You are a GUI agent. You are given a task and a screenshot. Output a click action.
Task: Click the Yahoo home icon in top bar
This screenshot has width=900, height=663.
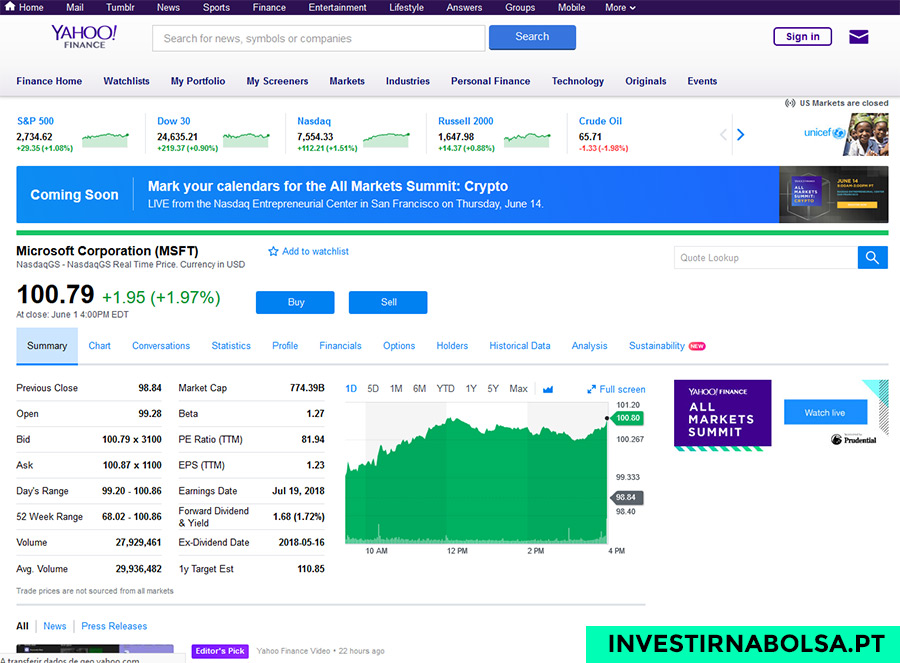tap(10, 6)
